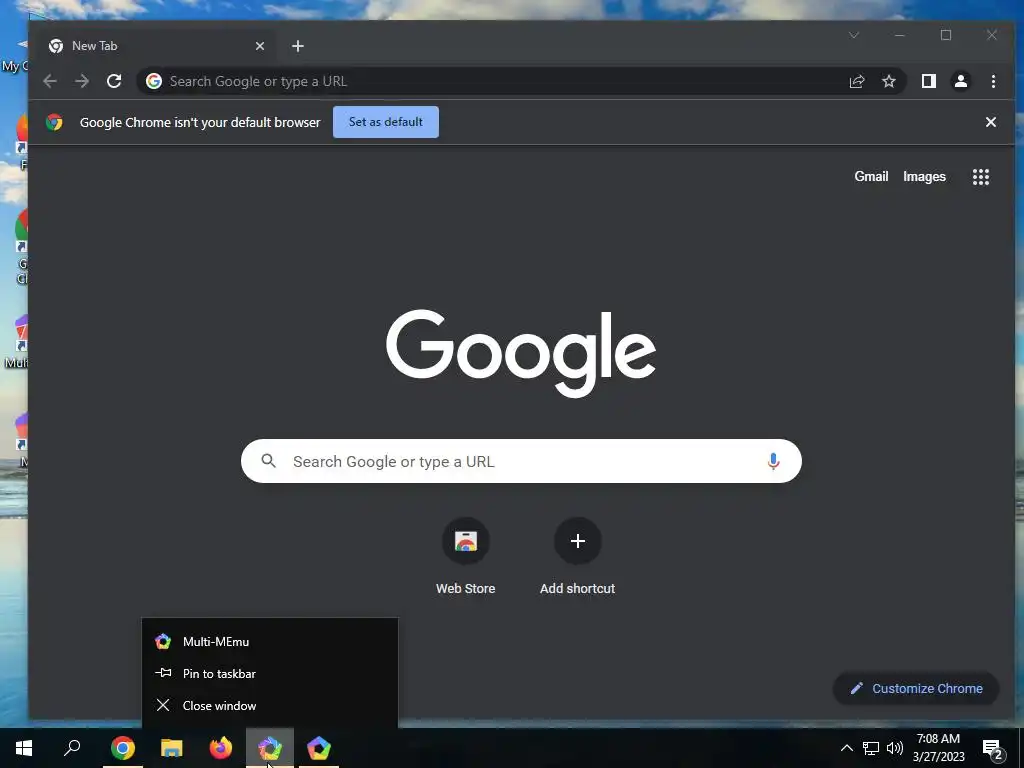Choose Close window in jump list
This screenshot has height=768, width=1024.
pos(270,705)
